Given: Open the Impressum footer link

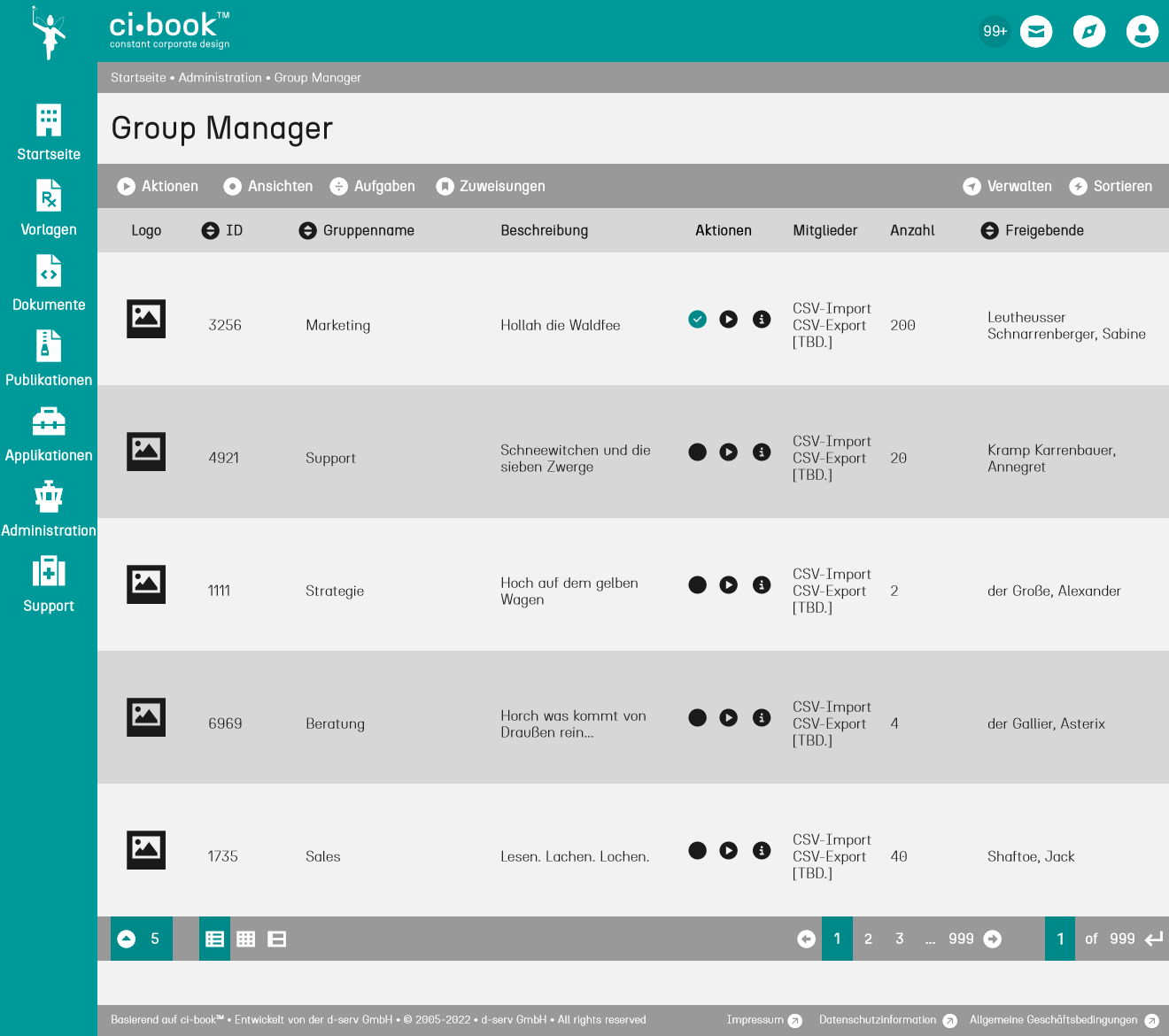Looking at the screenshot, I should click(764, 1020).
